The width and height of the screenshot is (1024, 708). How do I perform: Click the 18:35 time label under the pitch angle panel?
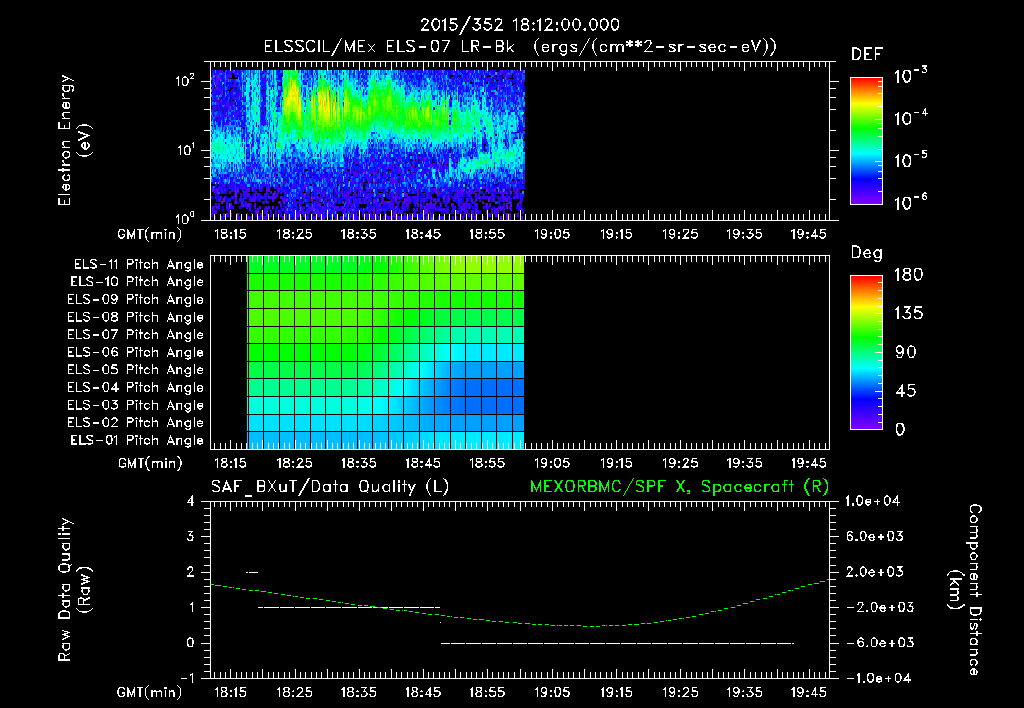[x=359, y=463]
